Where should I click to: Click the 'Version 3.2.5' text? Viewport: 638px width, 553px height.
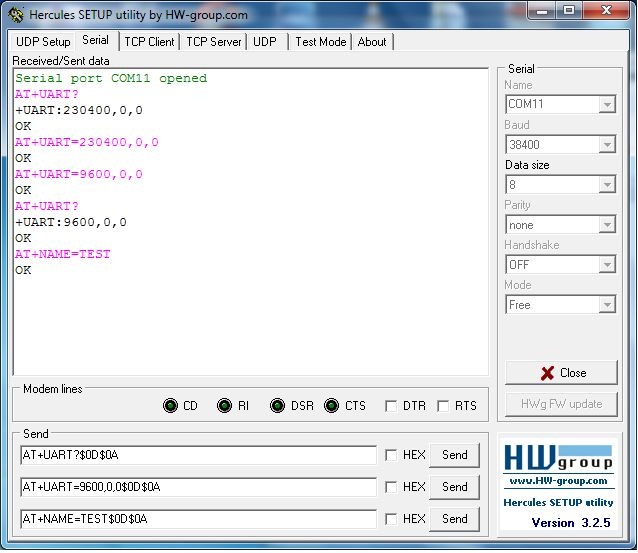pos(571,522)
